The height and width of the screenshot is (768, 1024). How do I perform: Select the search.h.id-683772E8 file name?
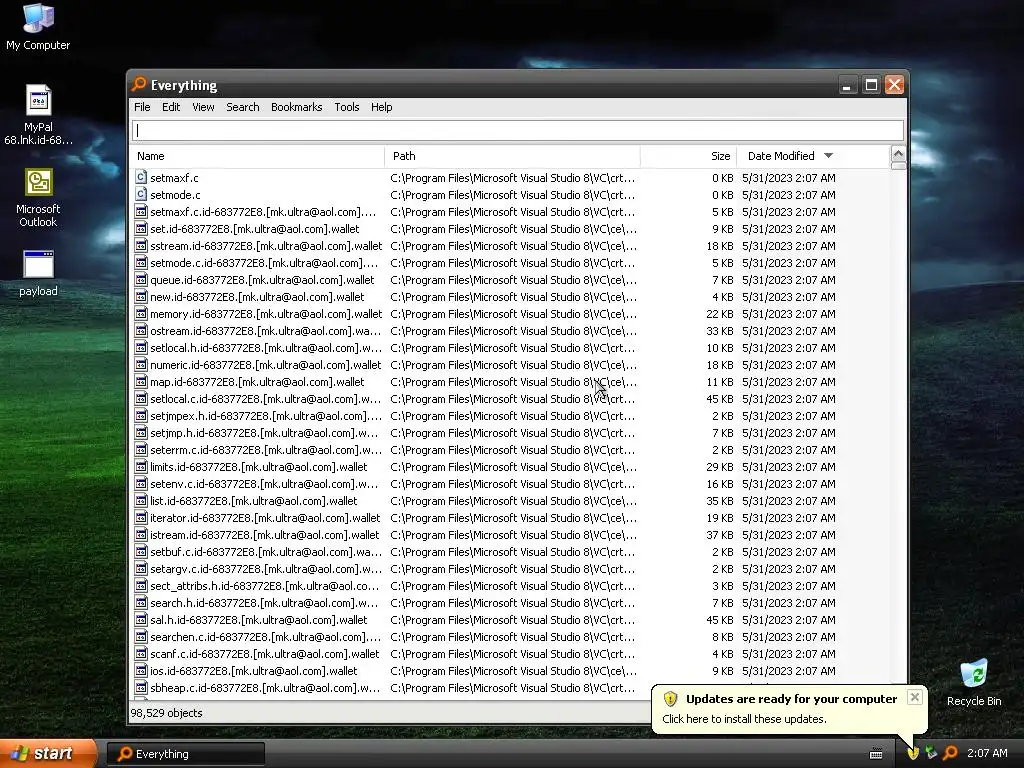click(264, 603)
